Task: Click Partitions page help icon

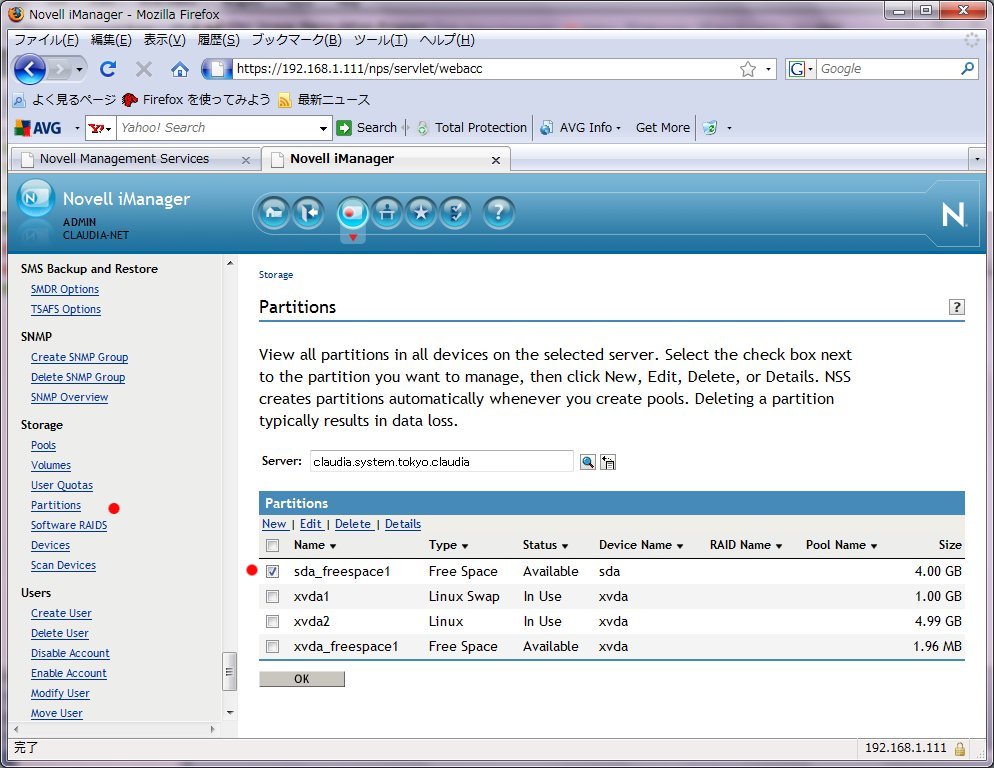Action: 956,307
